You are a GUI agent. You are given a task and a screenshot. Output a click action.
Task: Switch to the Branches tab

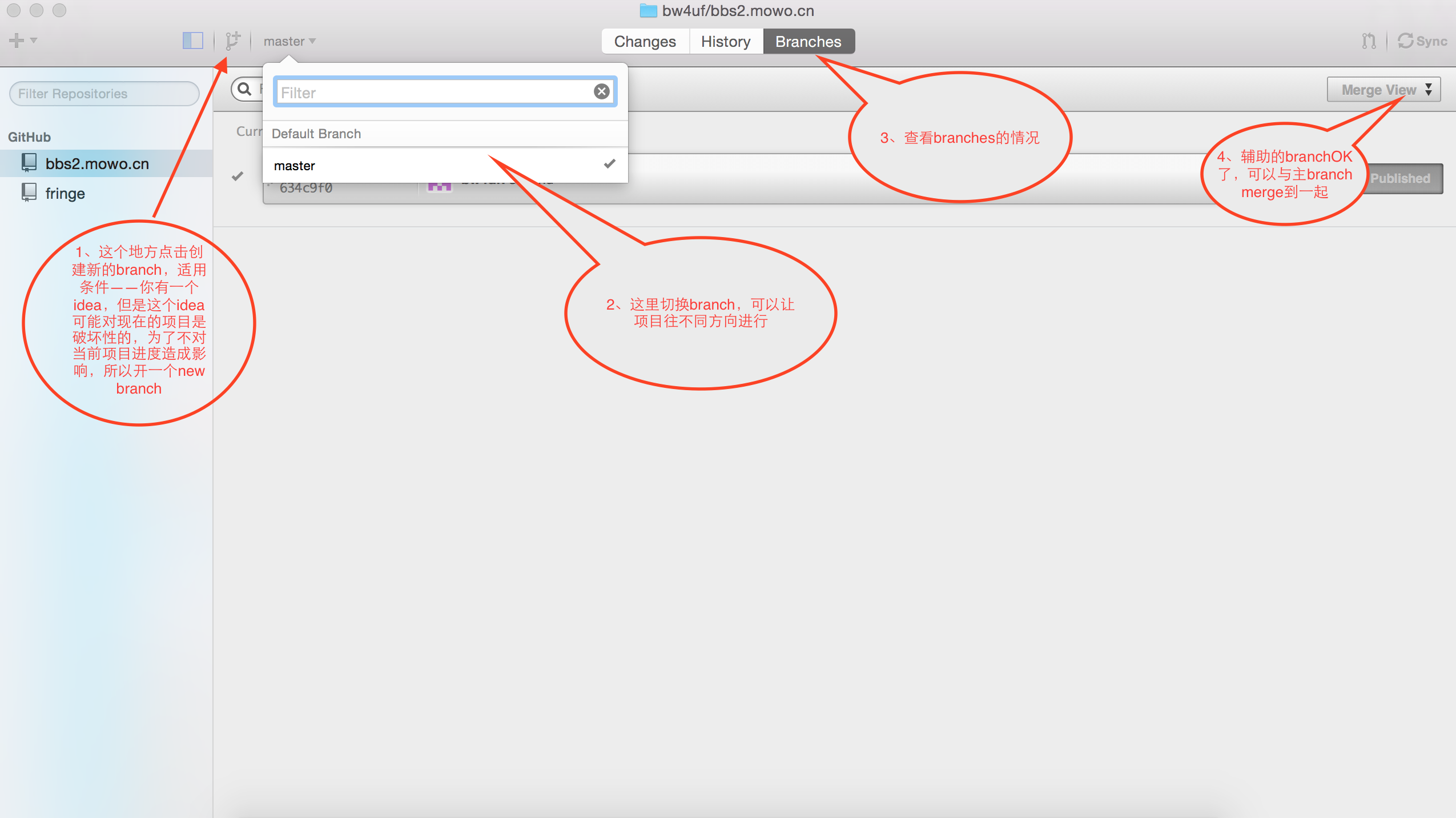[807, 41]
